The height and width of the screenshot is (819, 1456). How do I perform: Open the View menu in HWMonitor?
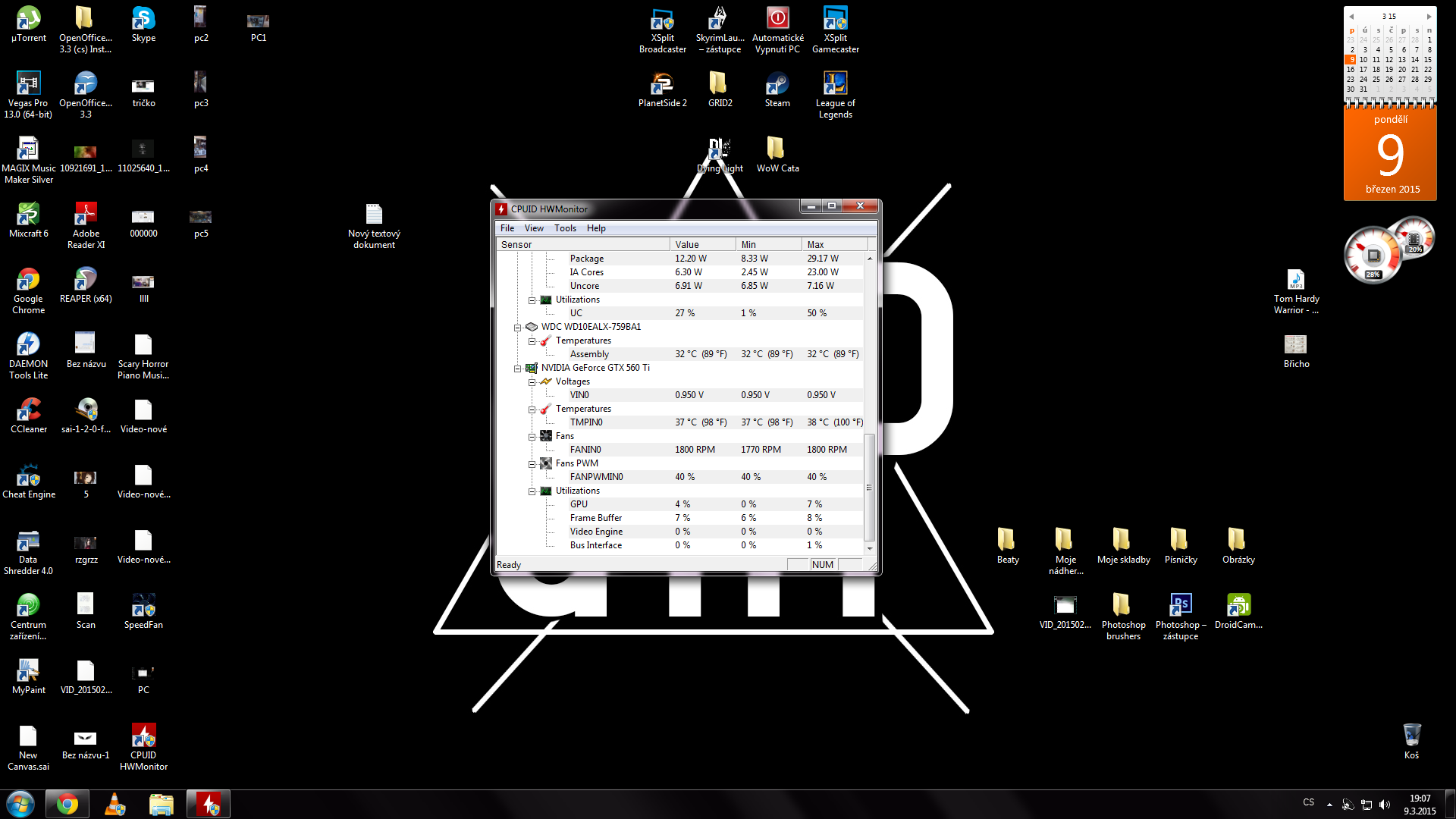point(534,228)
